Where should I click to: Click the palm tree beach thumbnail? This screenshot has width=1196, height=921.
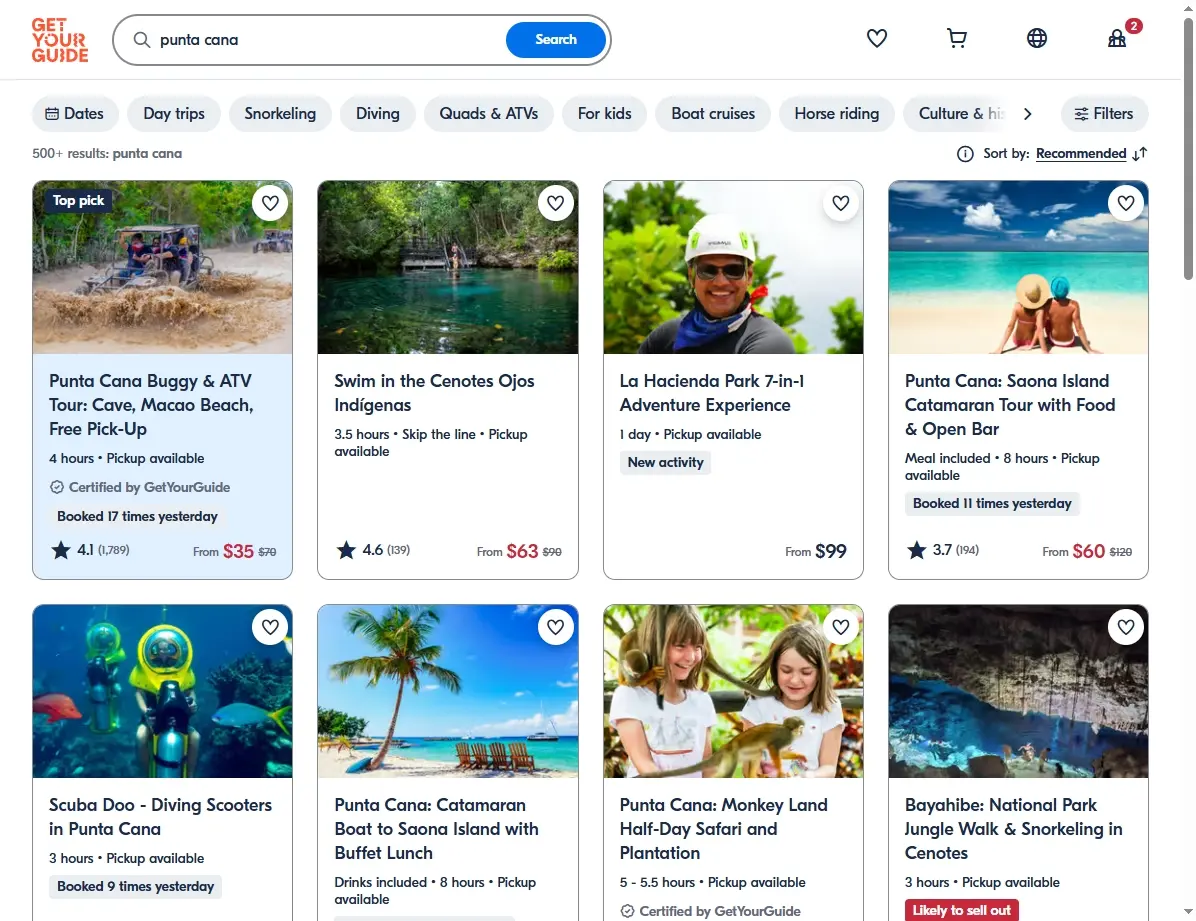(x=448, y=691)
